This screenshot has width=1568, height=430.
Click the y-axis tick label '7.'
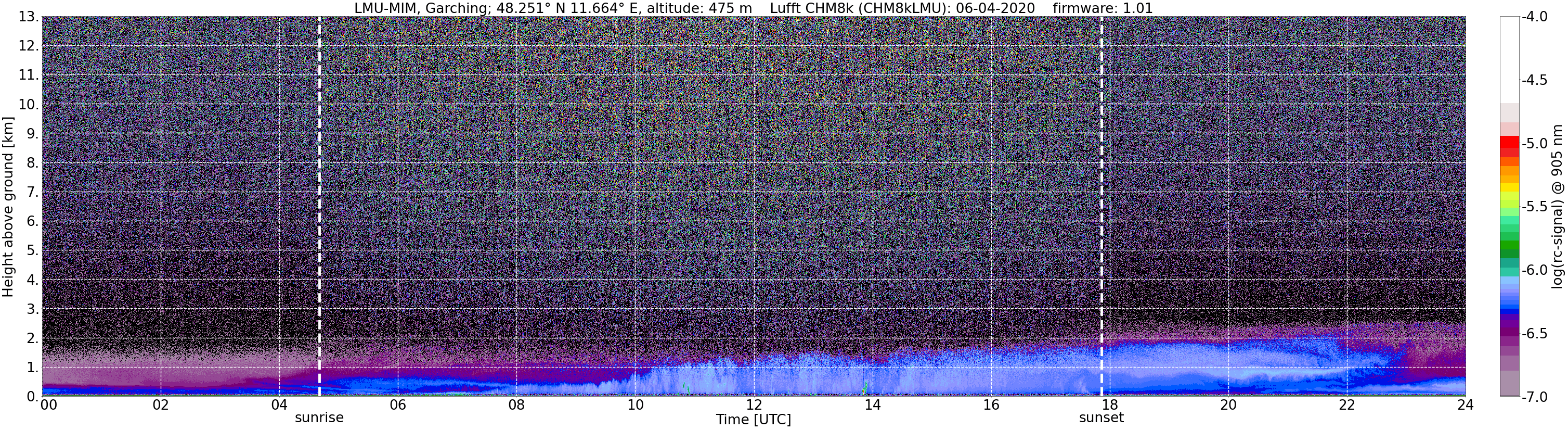pyautogui.click(x=33, y=193)
